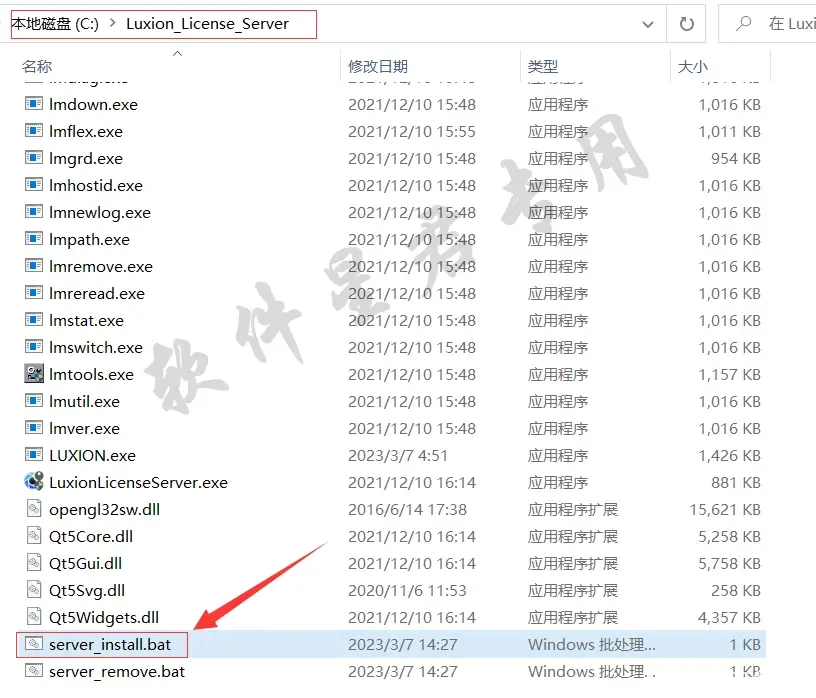
Task: Click the lmreread.exe file icon
Action: point(34,293)
